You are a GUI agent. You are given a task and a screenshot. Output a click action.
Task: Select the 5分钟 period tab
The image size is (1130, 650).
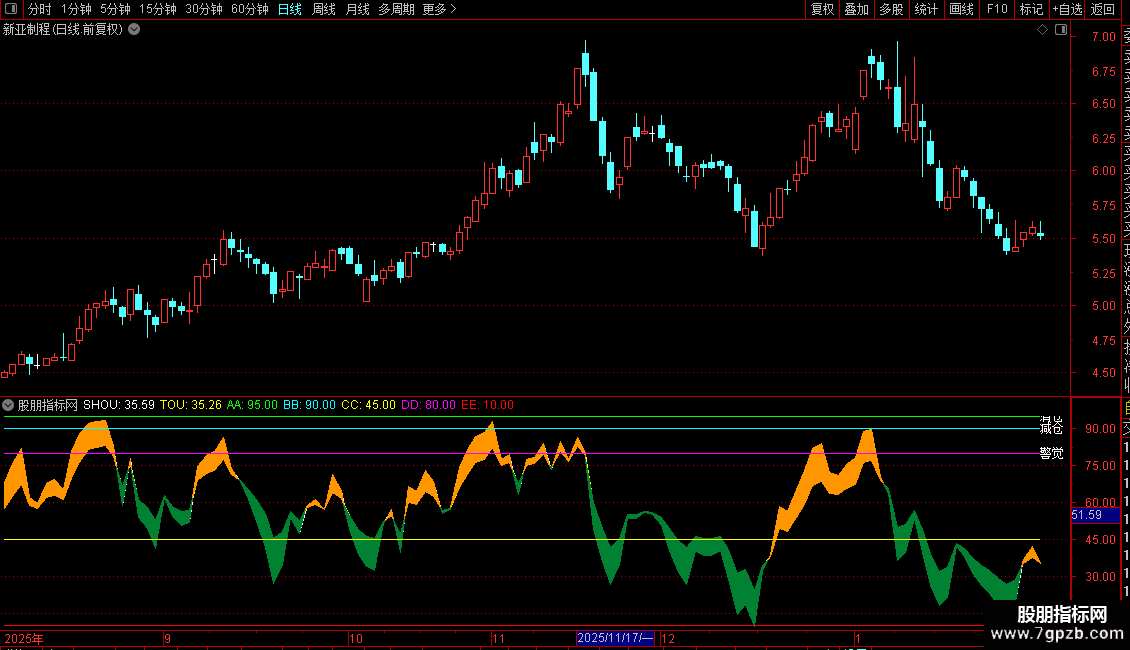(x=115, y=9)
